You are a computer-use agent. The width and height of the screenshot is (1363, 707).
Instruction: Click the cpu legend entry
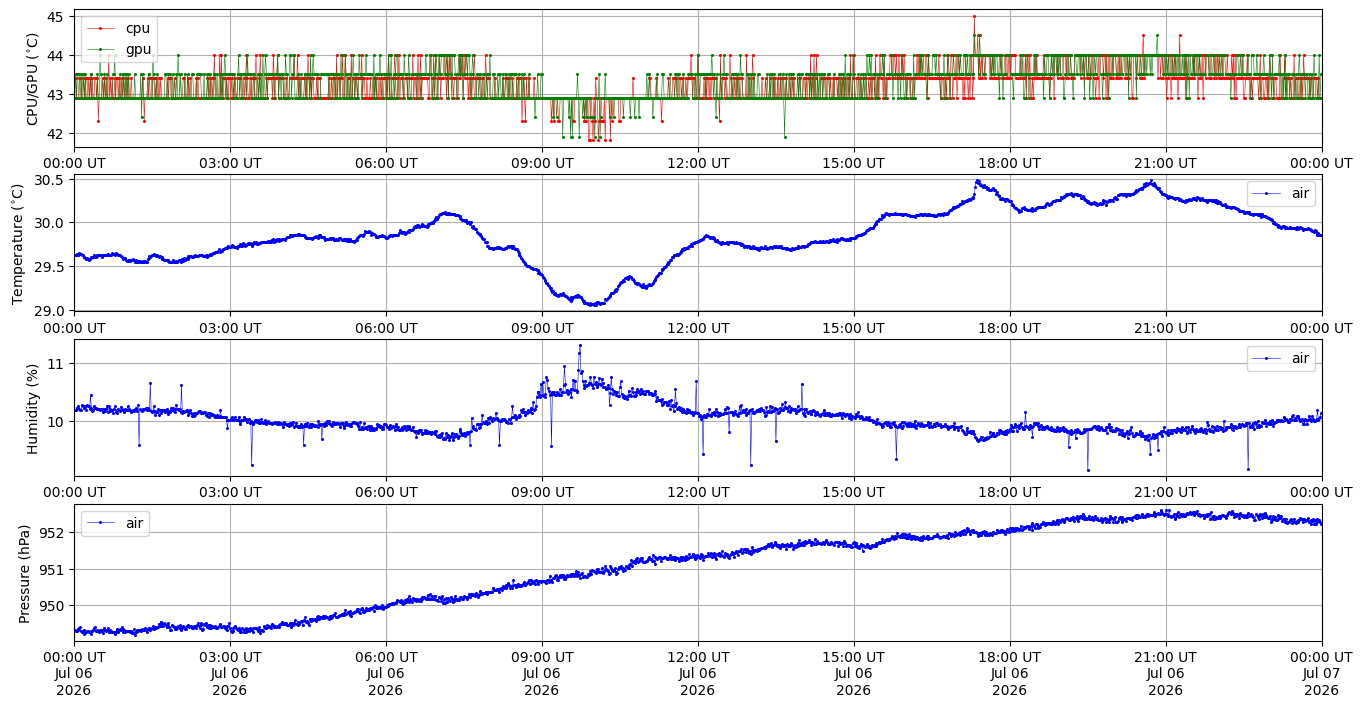tap(118, 29)
